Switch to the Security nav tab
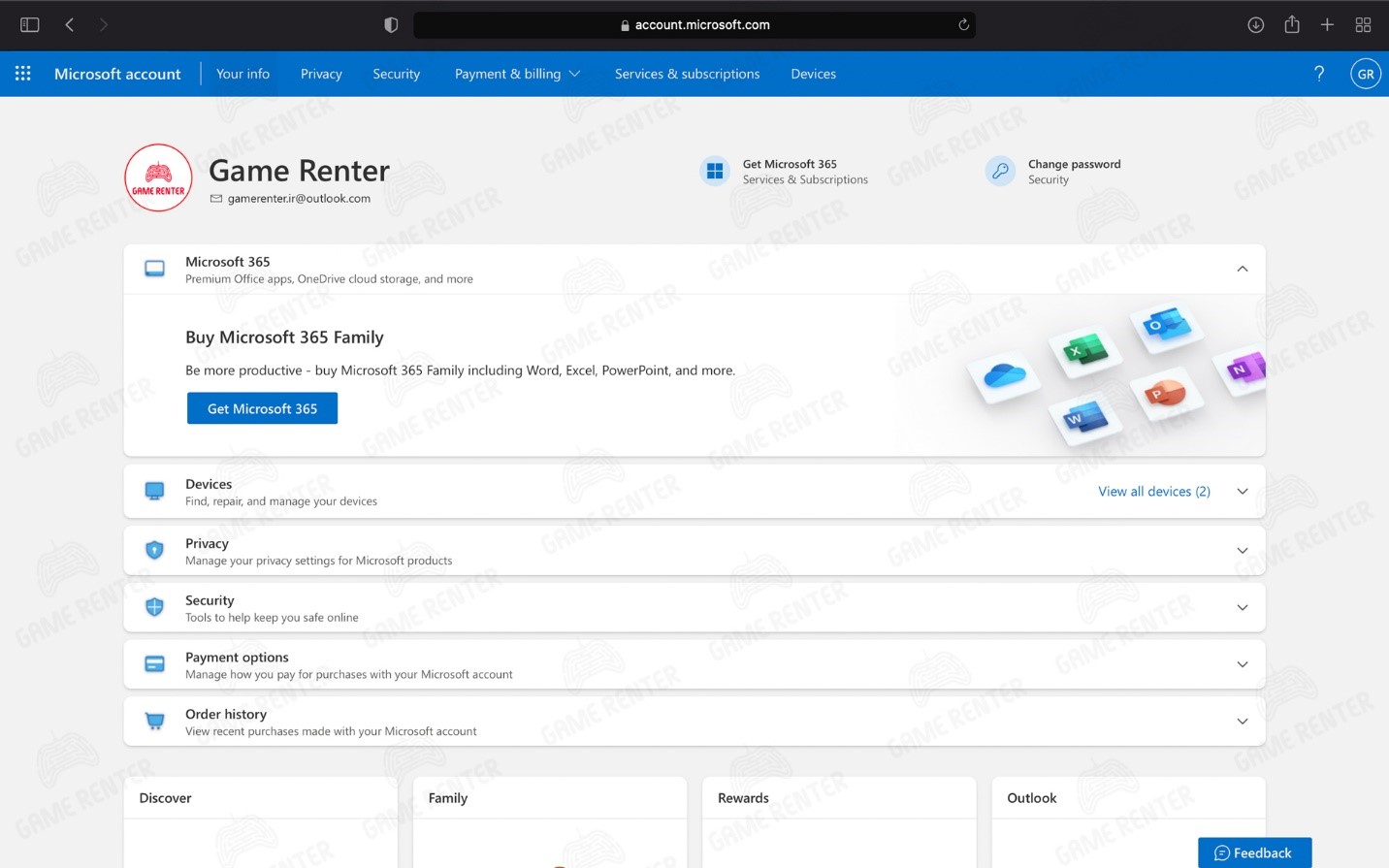1389x868 pixels. click(397, 74)
